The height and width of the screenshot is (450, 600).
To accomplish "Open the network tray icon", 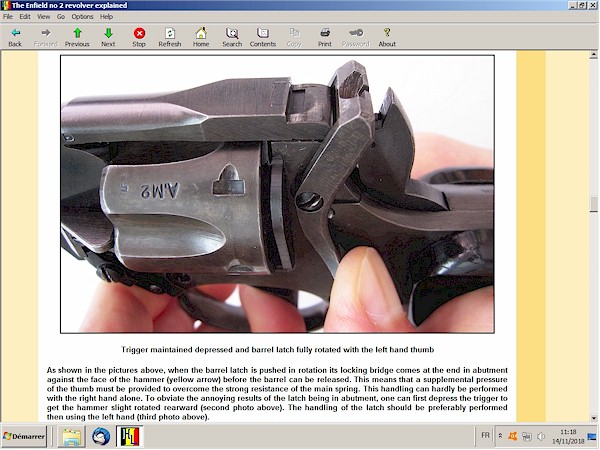I will click(x=527, y=436).
